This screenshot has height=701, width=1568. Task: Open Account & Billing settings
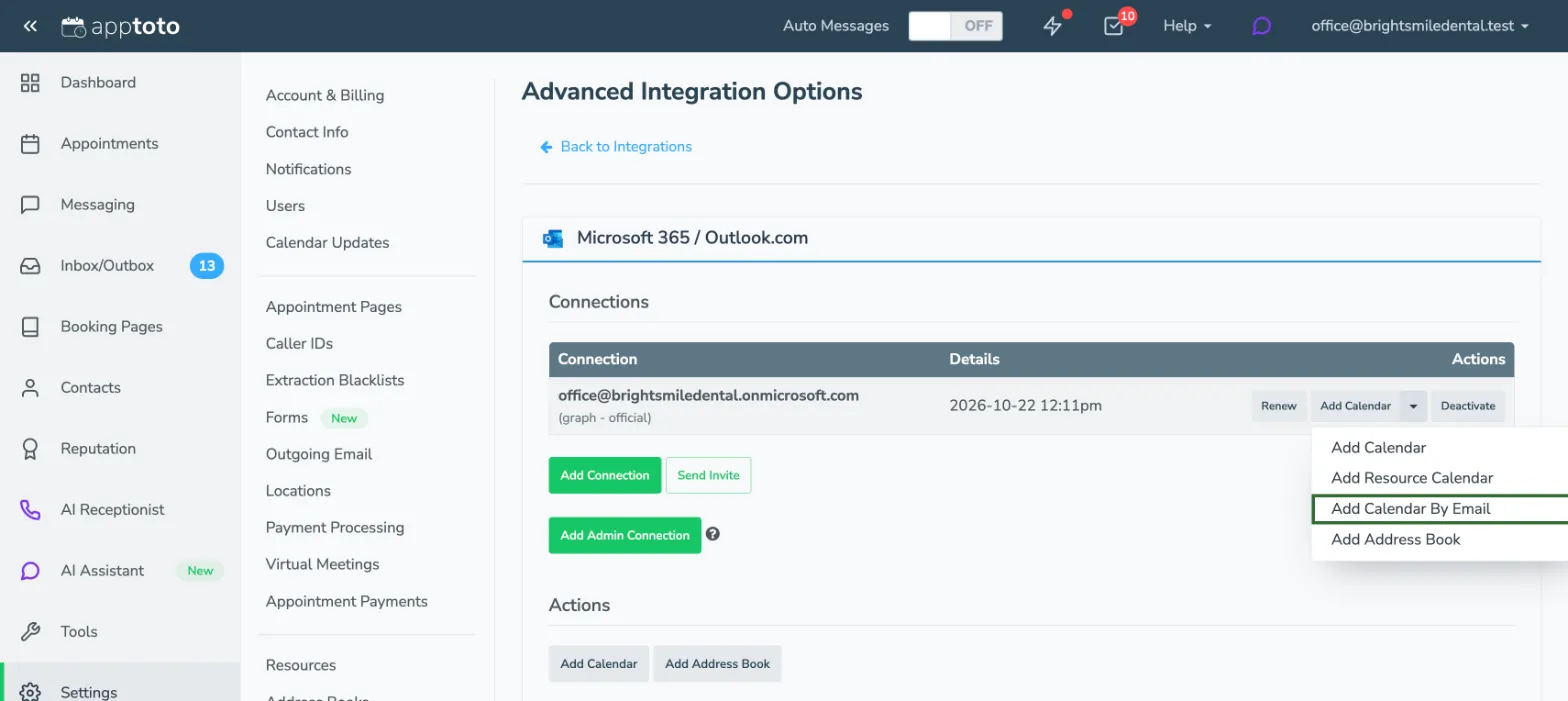[x=325, y=95]
